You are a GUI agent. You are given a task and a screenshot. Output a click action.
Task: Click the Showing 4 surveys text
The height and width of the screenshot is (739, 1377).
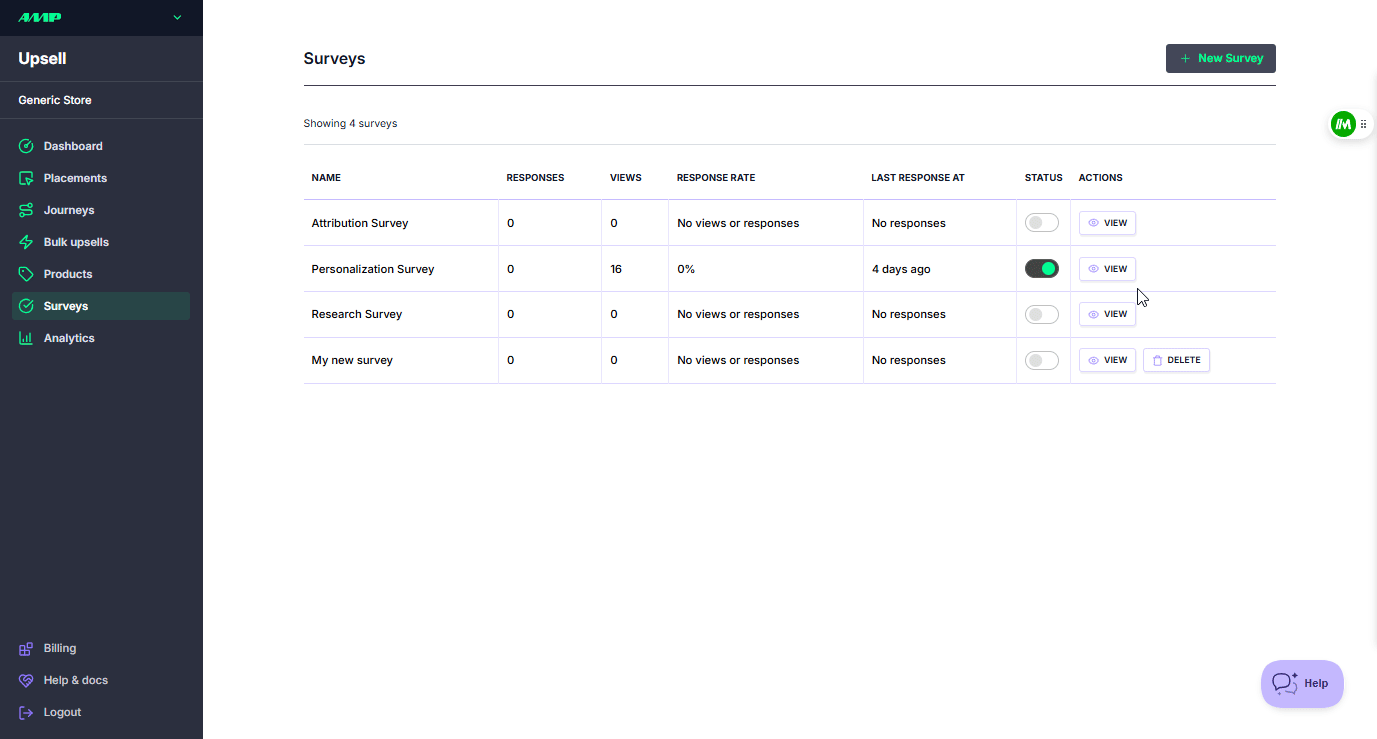tap(350, 124)
